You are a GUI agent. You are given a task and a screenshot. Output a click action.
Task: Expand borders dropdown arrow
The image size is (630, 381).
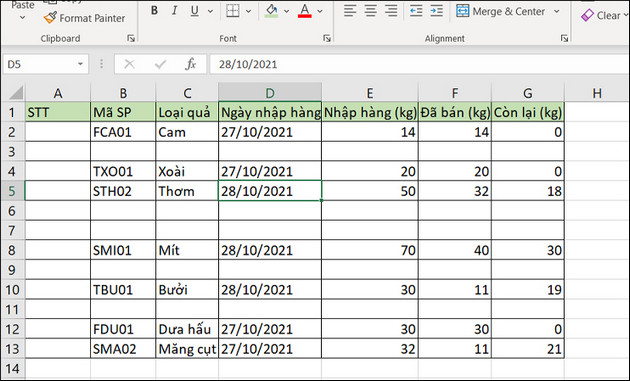click(x=248, y=11)
